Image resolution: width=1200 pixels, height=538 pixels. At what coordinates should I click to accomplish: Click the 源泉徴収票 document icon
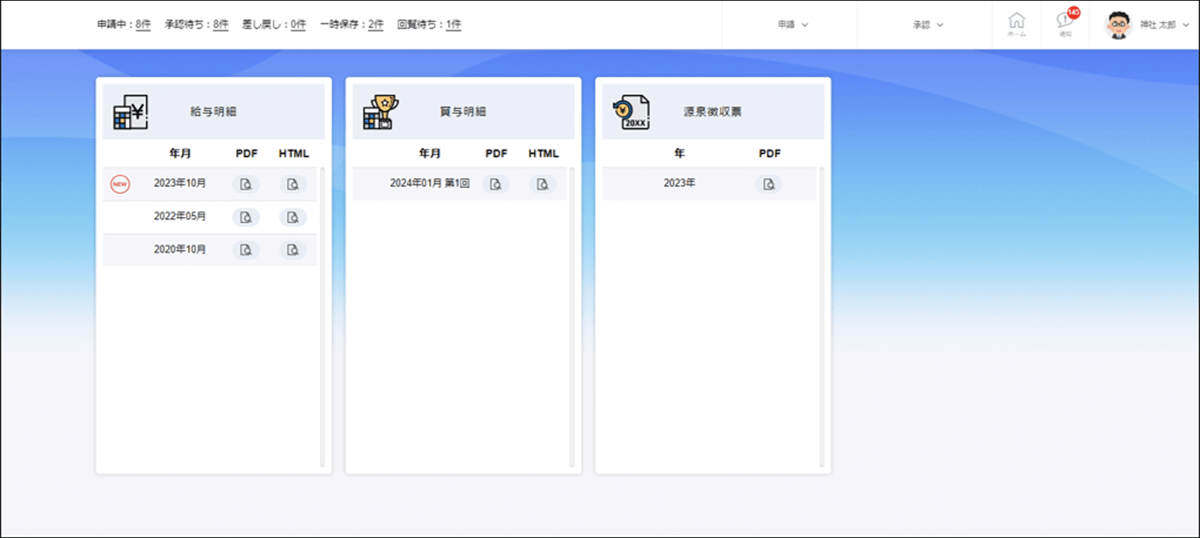(631, 112)
